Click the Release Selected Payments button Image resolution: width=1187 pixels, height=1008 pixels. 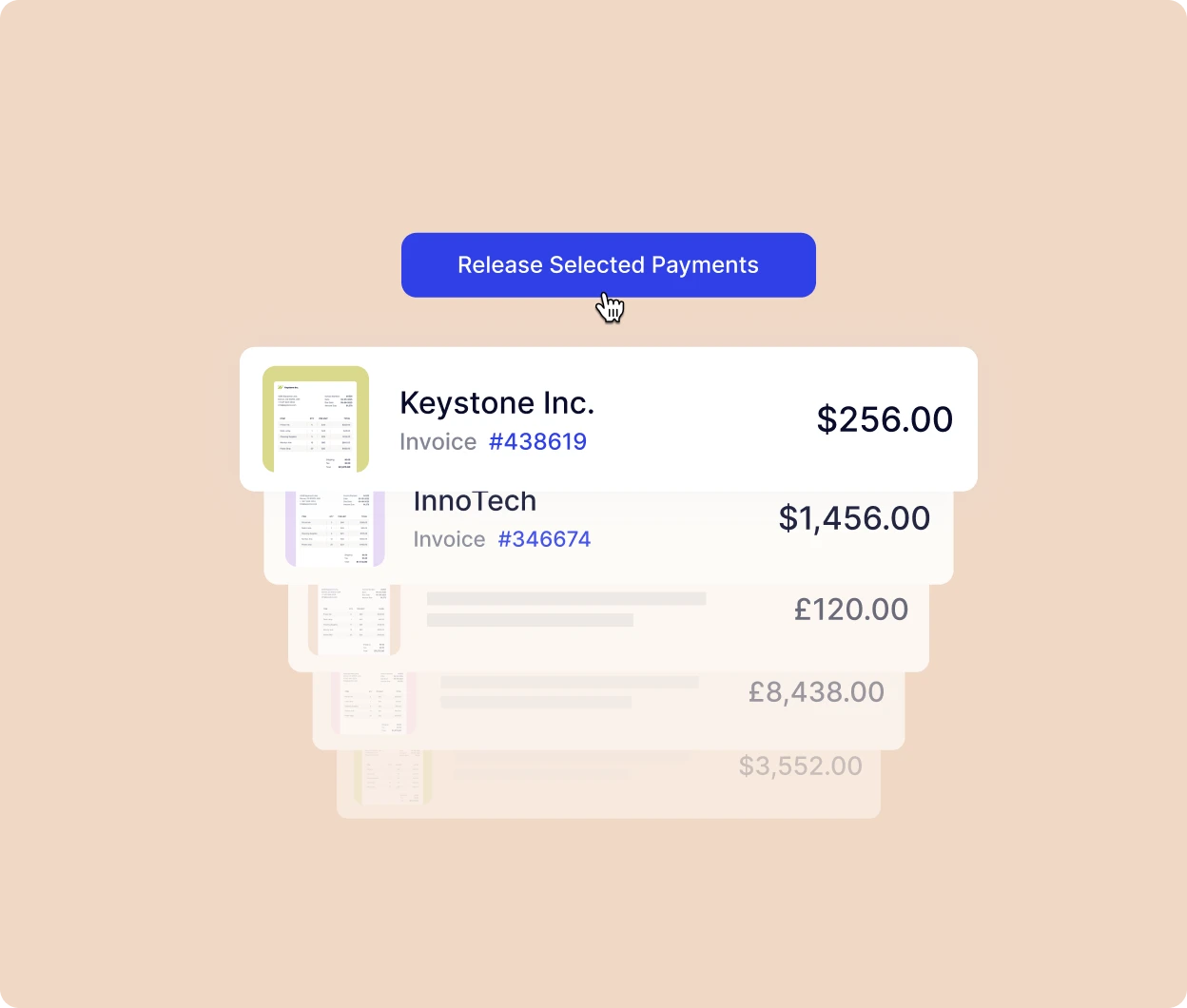(x=608, y=265)
